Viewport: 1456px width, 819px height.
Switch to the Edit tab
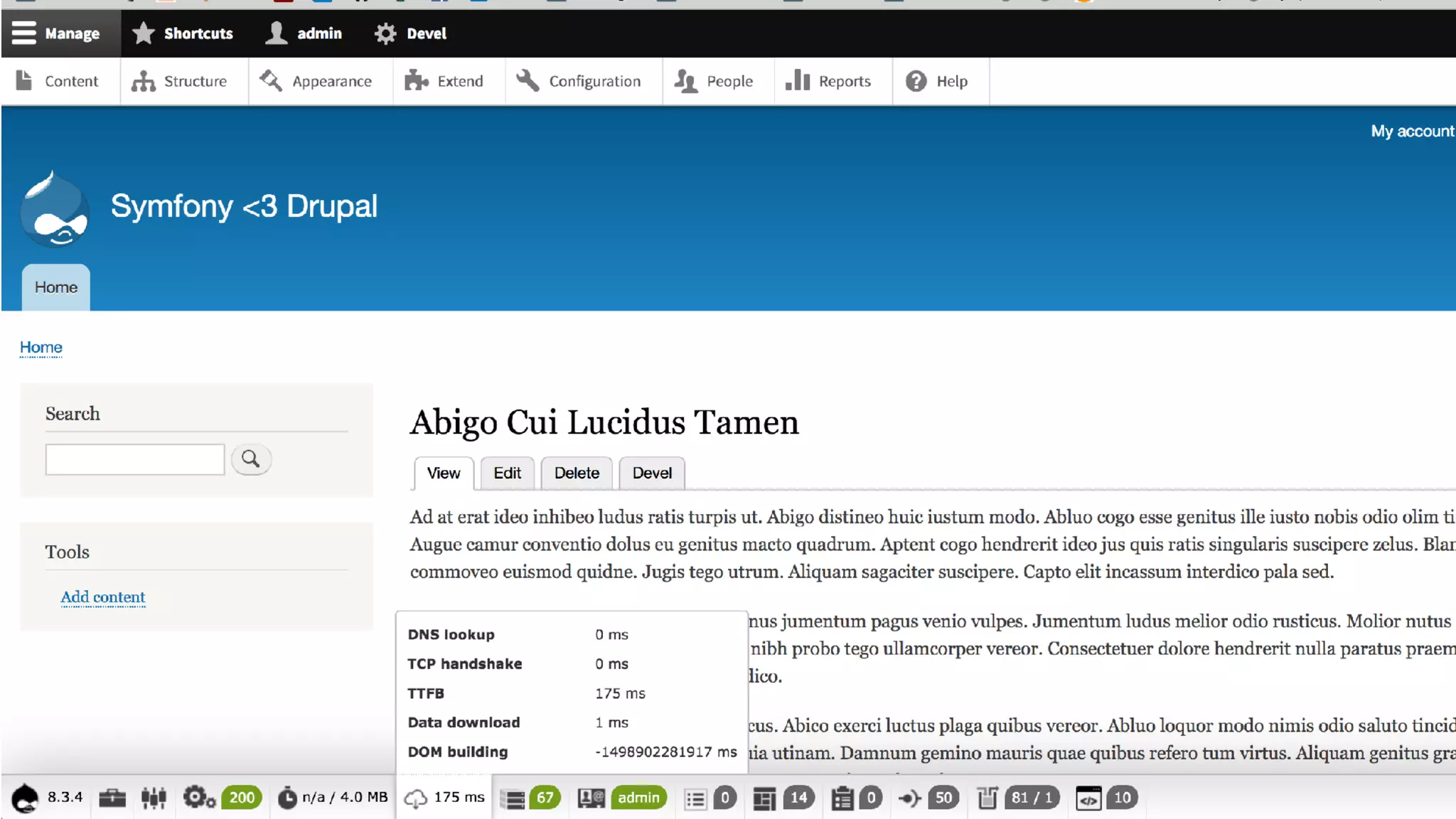[507, 473]
